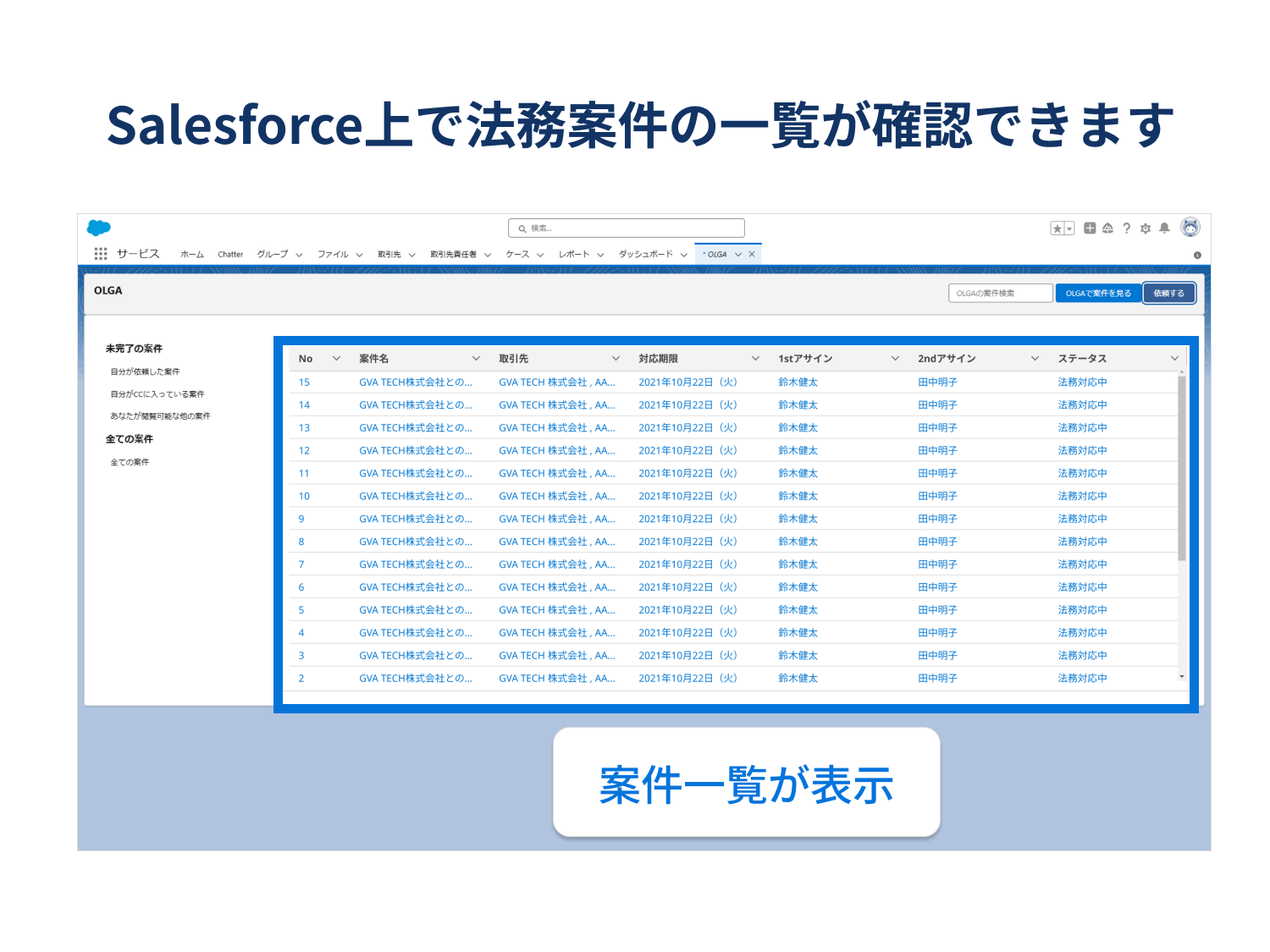Image resolution: width=1270 pixels, height=952 pixels.
Task: Open the Help question mark icon
Action: pyautogui.click(x=1126, y=228)
